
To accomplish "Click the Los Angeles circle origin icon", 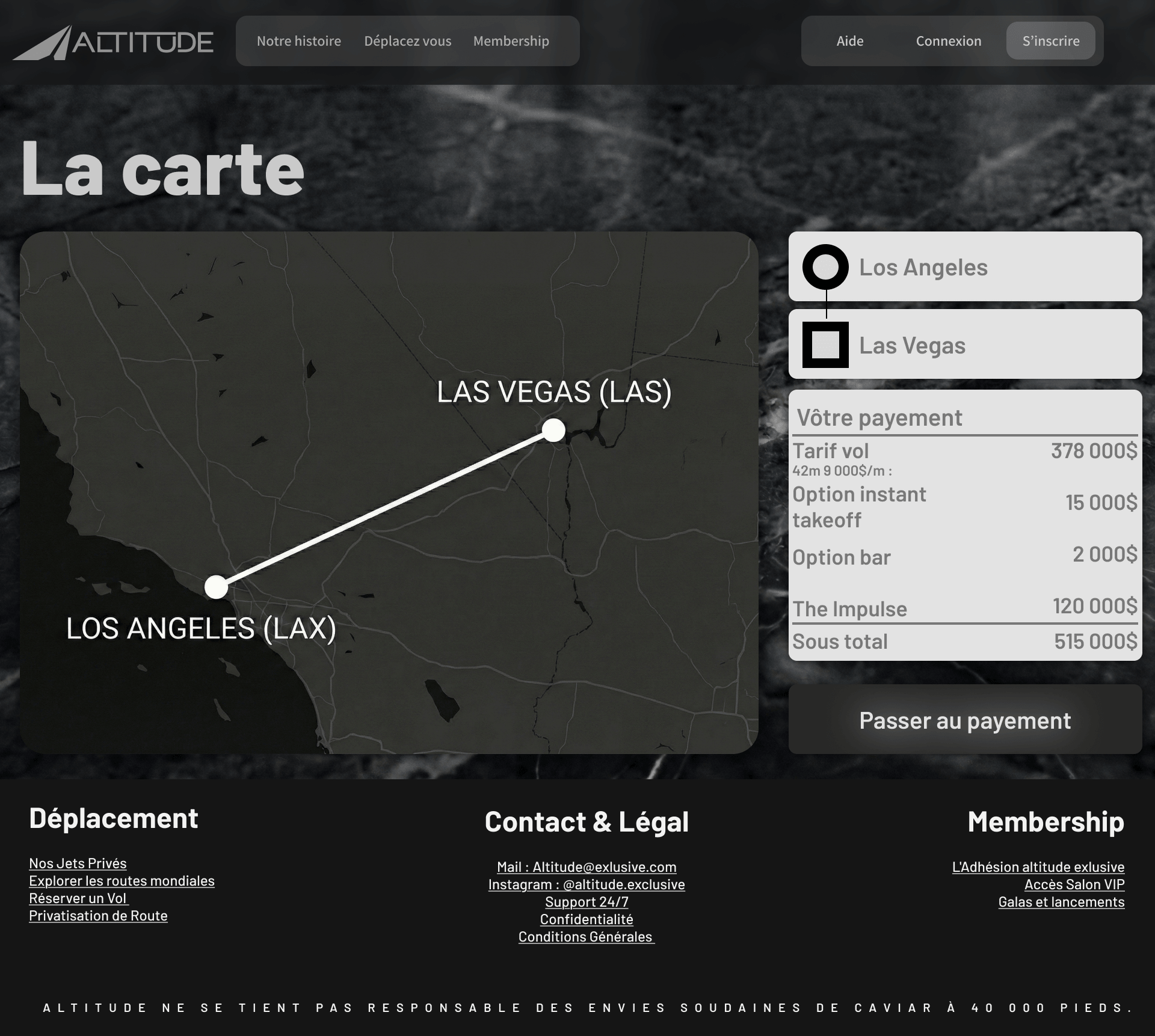I will click(x=825, y=267).
